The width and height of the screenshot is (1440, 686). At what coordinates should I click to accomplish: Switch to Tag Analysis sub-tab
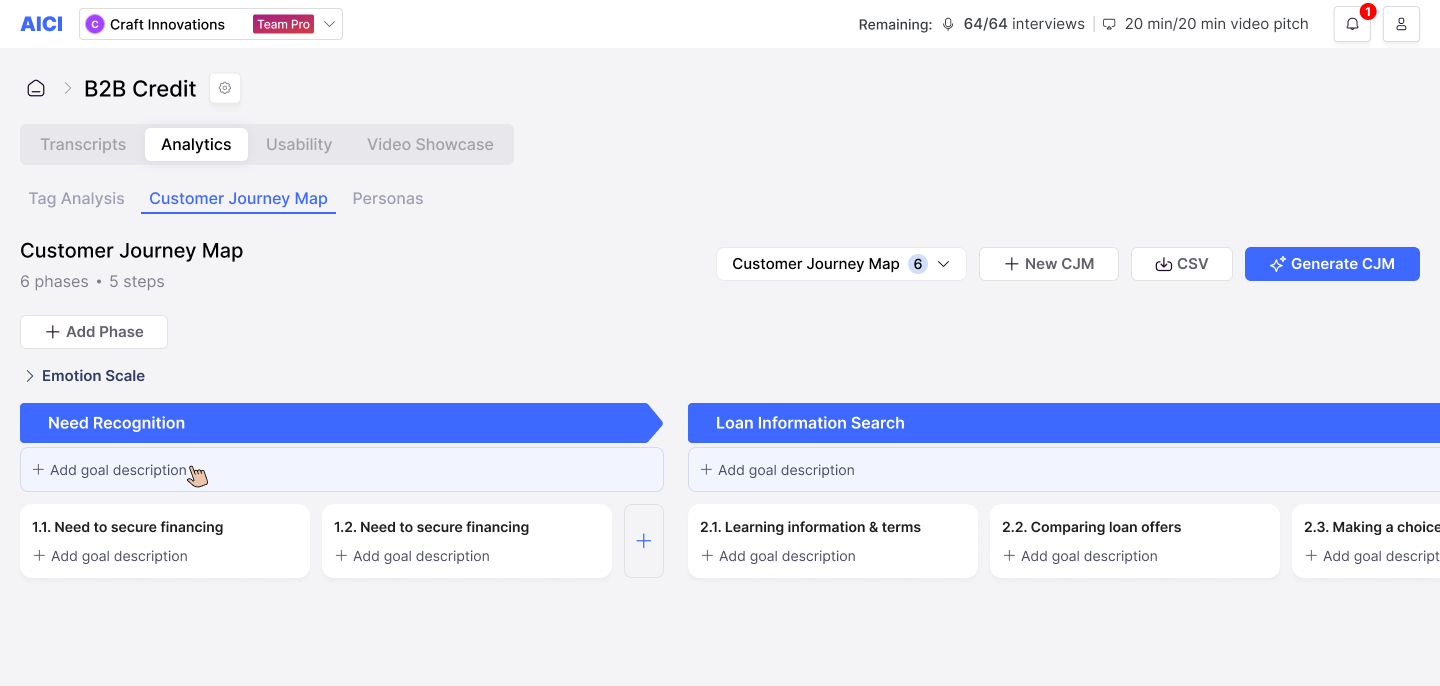pos(76,198)
